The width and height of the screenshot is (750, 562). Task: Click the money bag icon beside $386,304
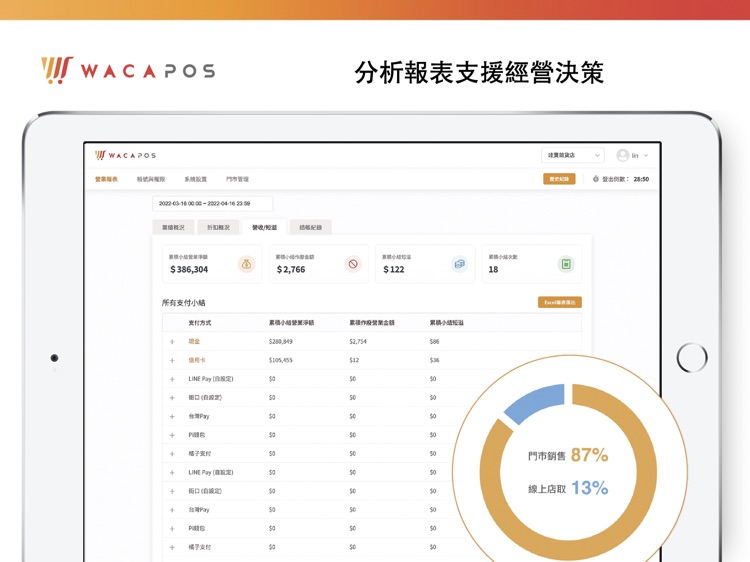click(x=246, y=264)
